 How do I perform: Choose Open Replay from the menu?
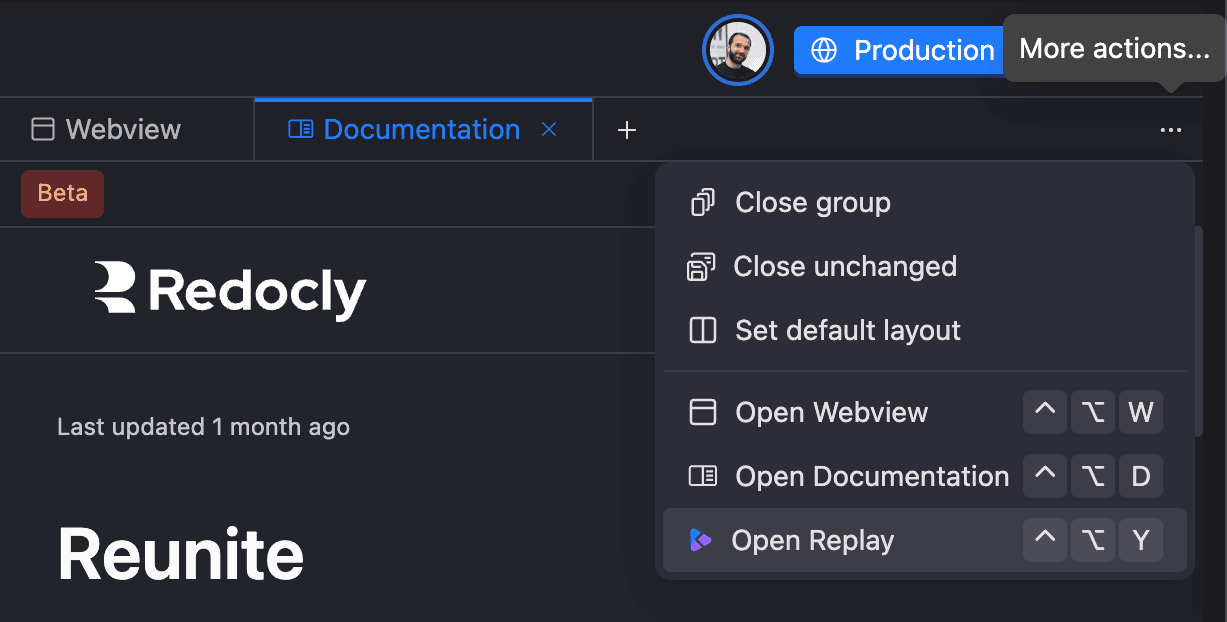tap(925, 540)
